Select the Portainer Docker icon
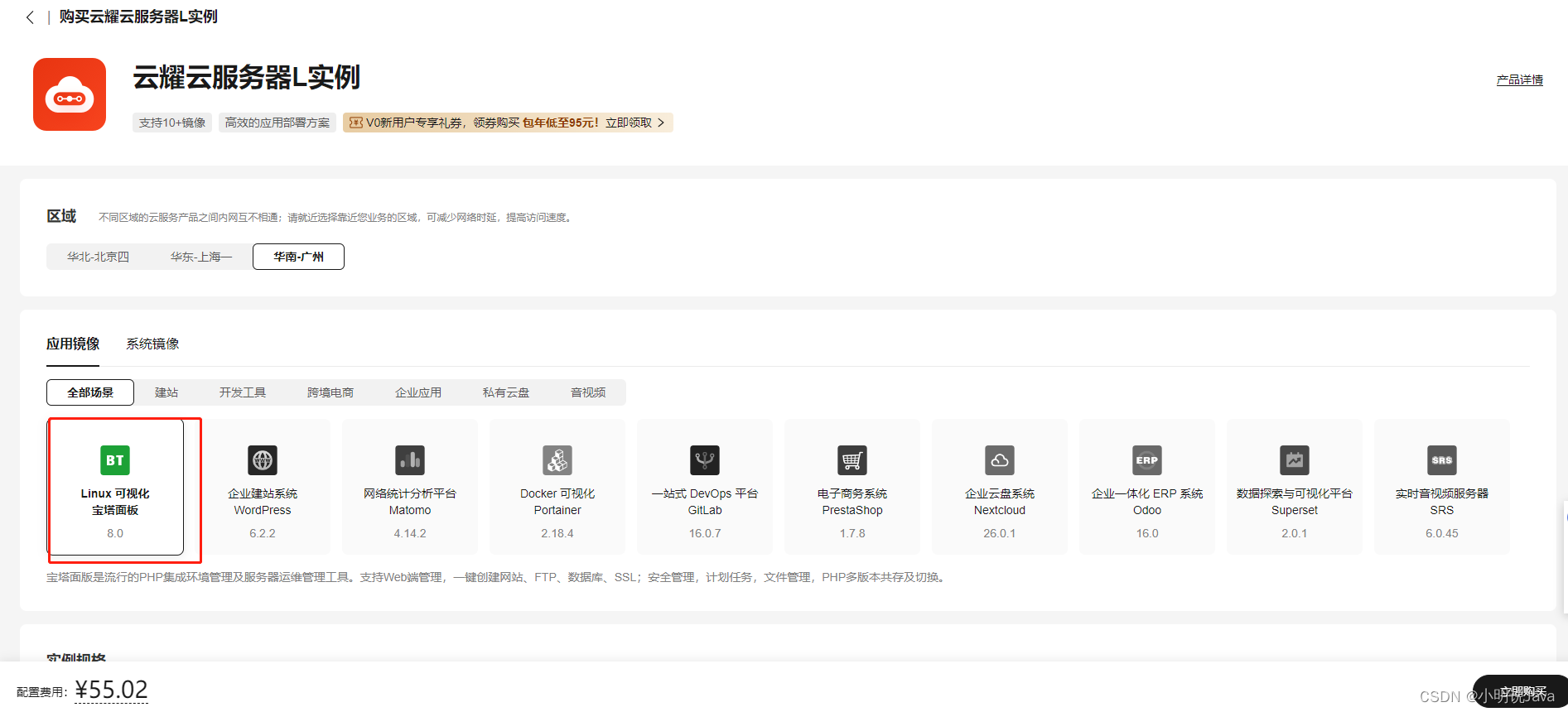 pyautogui.click(x=557, y=460)
